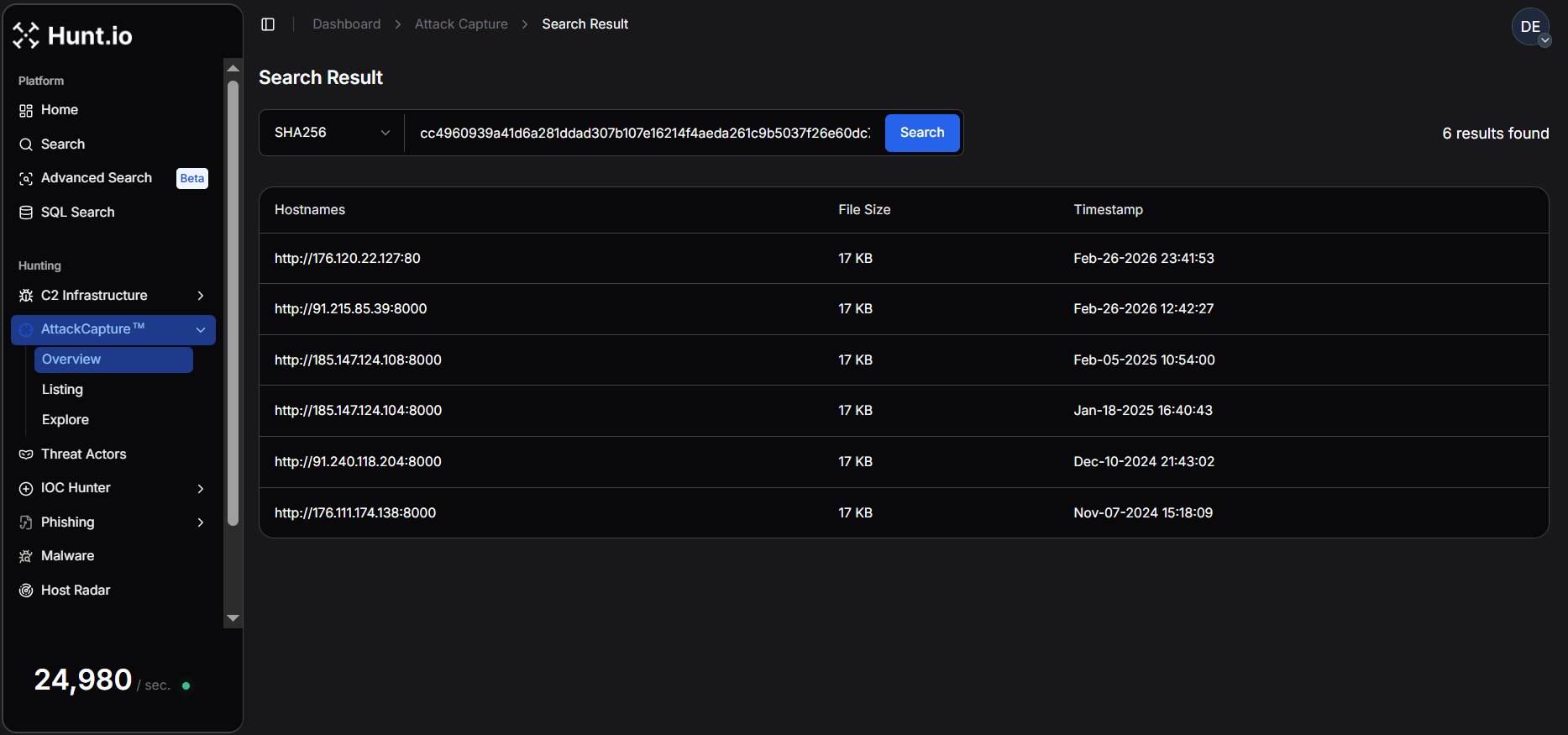This screenshot has width=1568, height=735.
Task: Click the green live status dot
Action: [186, 686]
